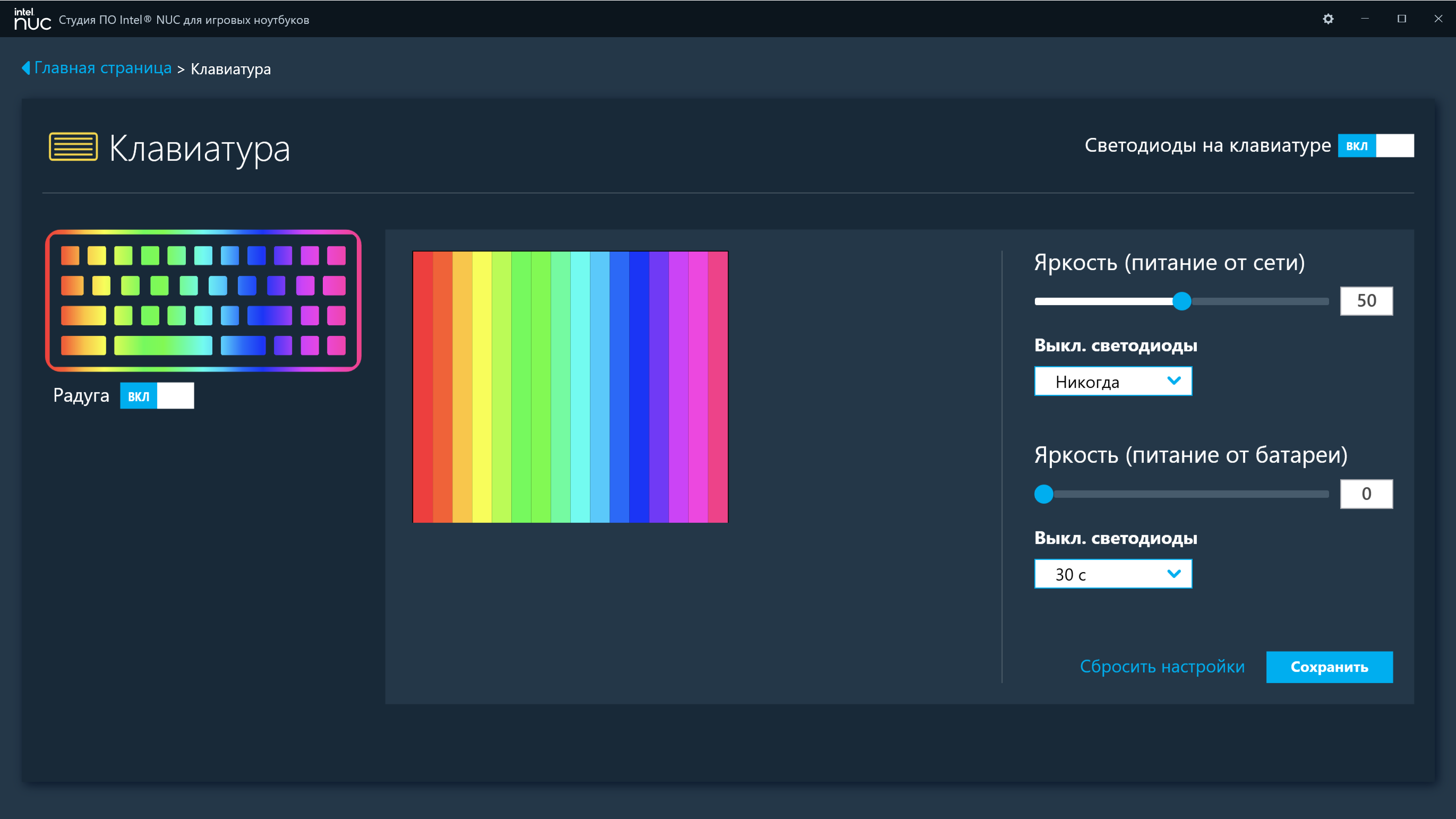The width and height of the screenshot is (1456, 819).
Task: Toggle the Радуга switch off
Action: [157, 395]
